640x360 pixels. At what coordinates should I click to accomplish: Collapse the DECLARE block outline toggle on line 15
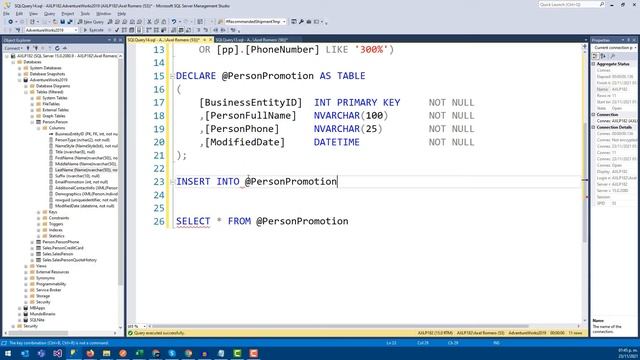click(x=172, y=76)
